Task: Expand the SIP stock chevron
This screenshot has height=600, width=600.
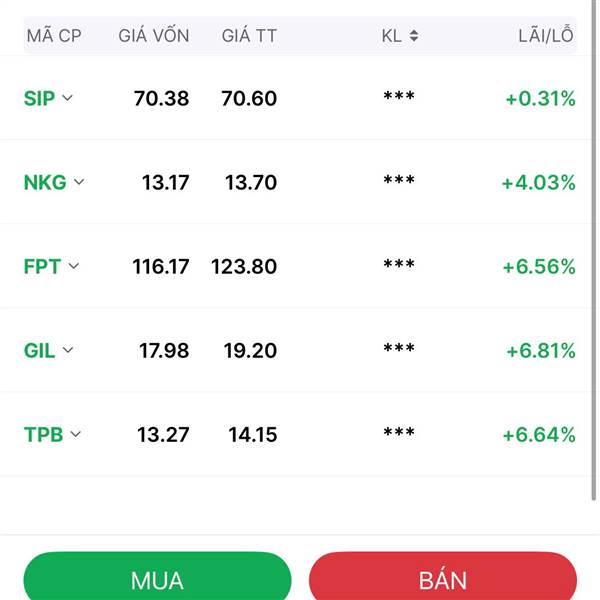Action: coord(67,98)
